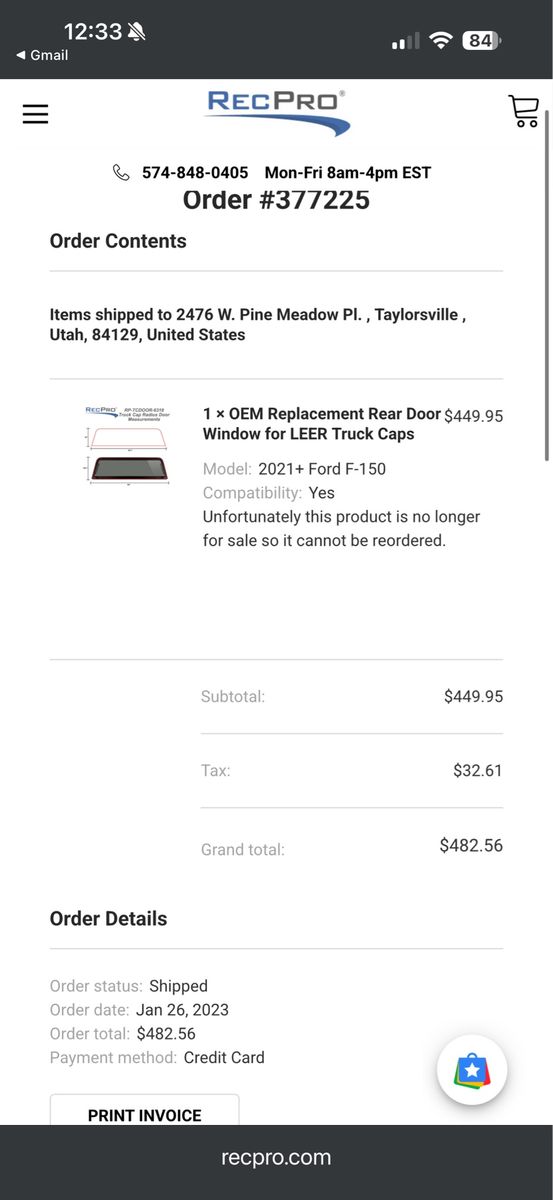
Task: Open the truck cap window product thumbnail
Action: 128,445
